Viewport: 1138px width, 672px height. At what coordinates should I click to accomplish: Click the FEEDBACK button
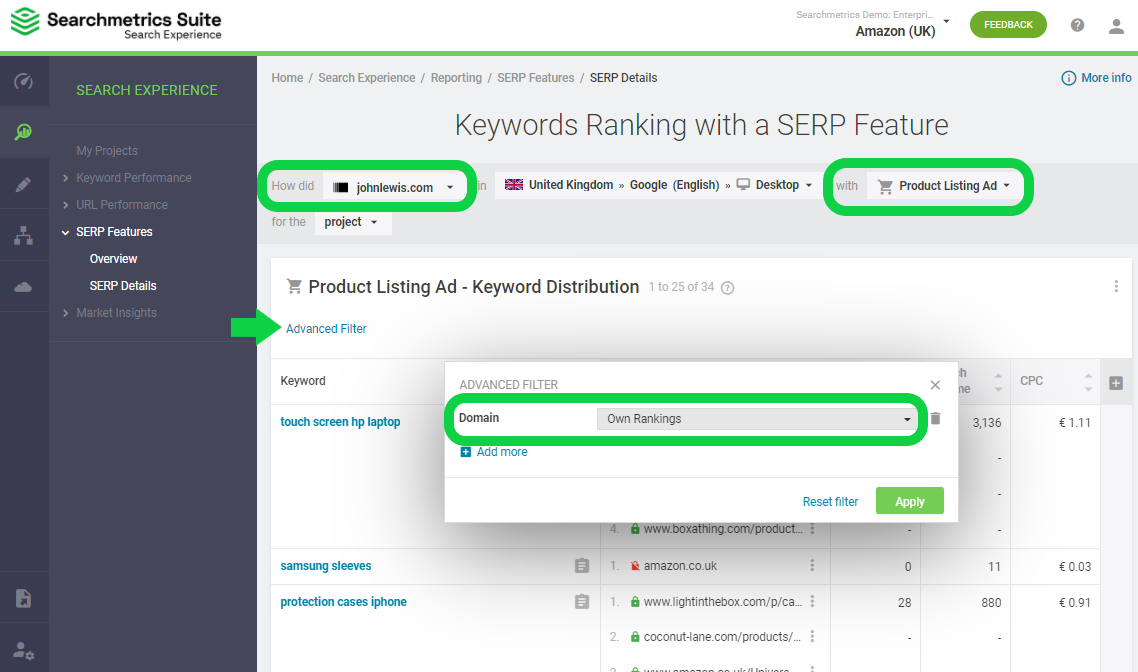[x=1008, y=25]
